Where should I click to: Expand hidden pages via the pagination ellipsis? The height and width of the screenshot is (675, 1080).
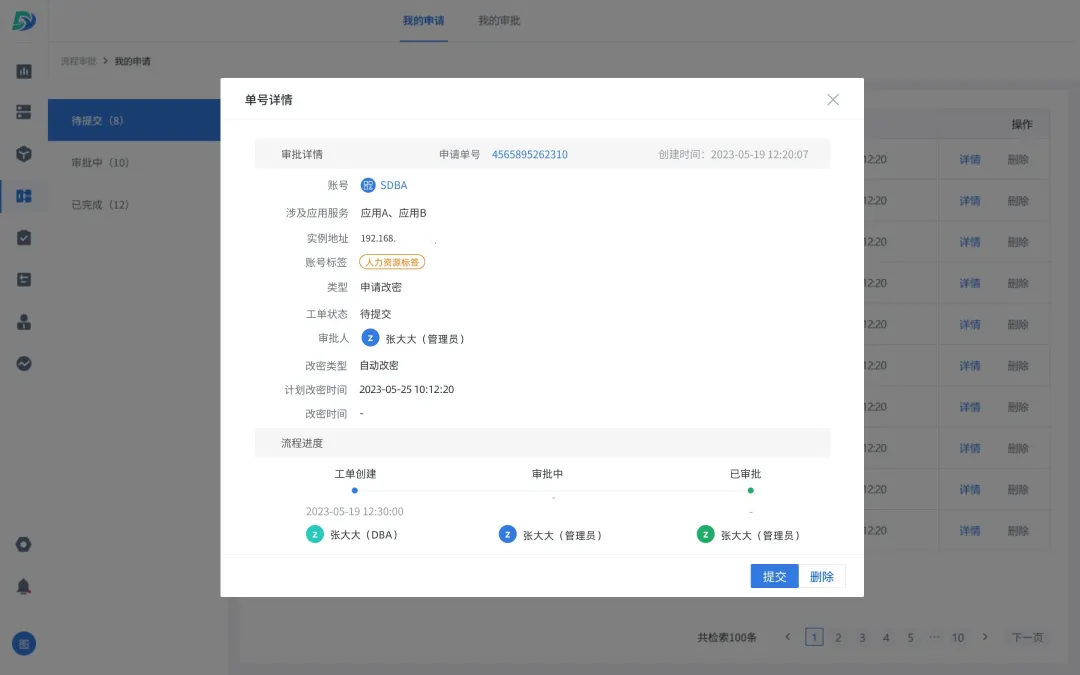tap(934, 637)
